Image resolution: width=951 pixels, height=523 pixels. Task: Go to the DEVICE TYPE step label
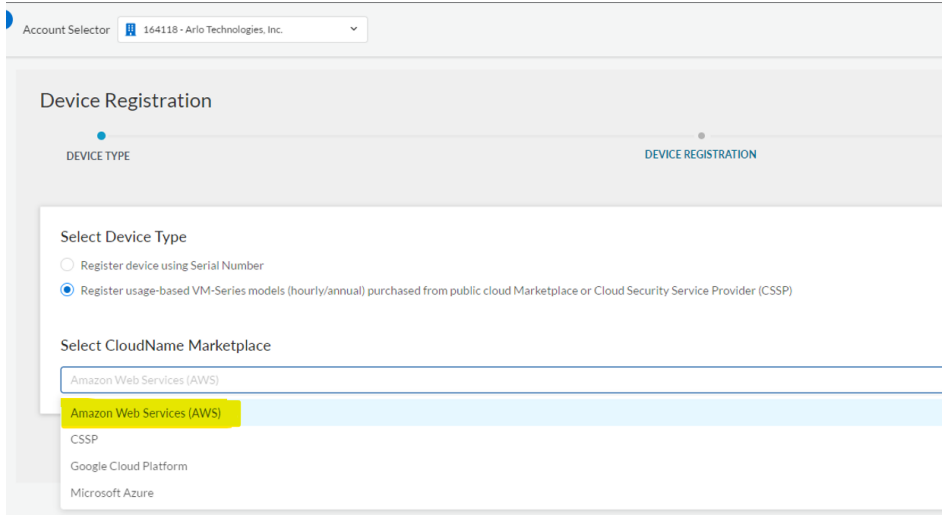tap(98, 156)
